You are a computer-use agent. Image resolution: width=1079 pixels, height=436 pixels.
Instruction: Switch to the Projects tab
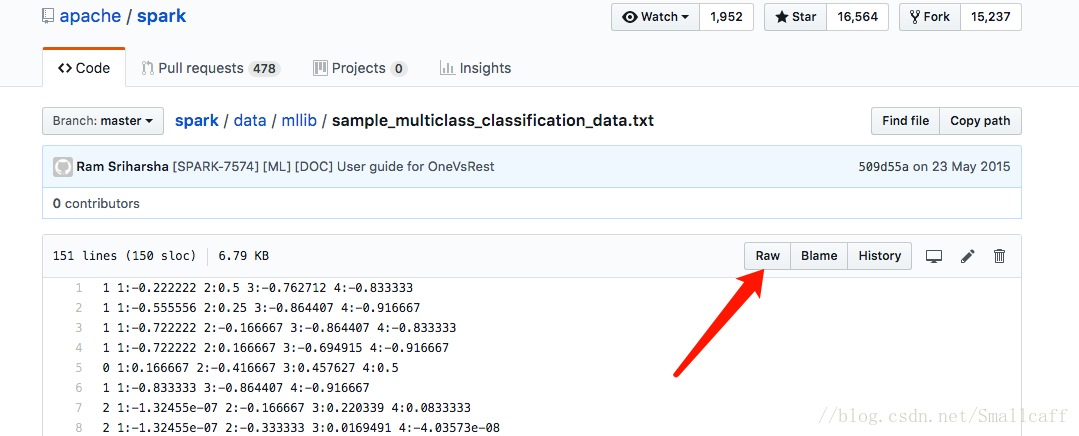pyautogui.click(x=360, y=68)
